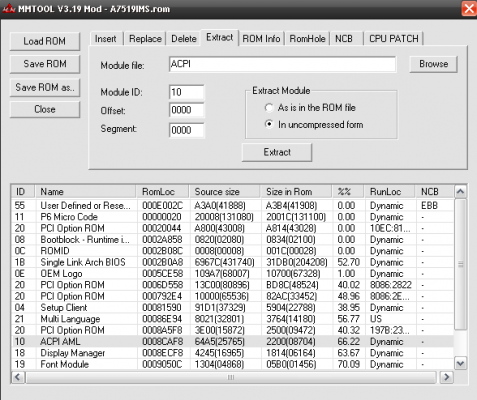This screenshot has width=477, height=400.
Task: Select PCI Option ROM row at 0006D558
Action: (x=233, y=285)
